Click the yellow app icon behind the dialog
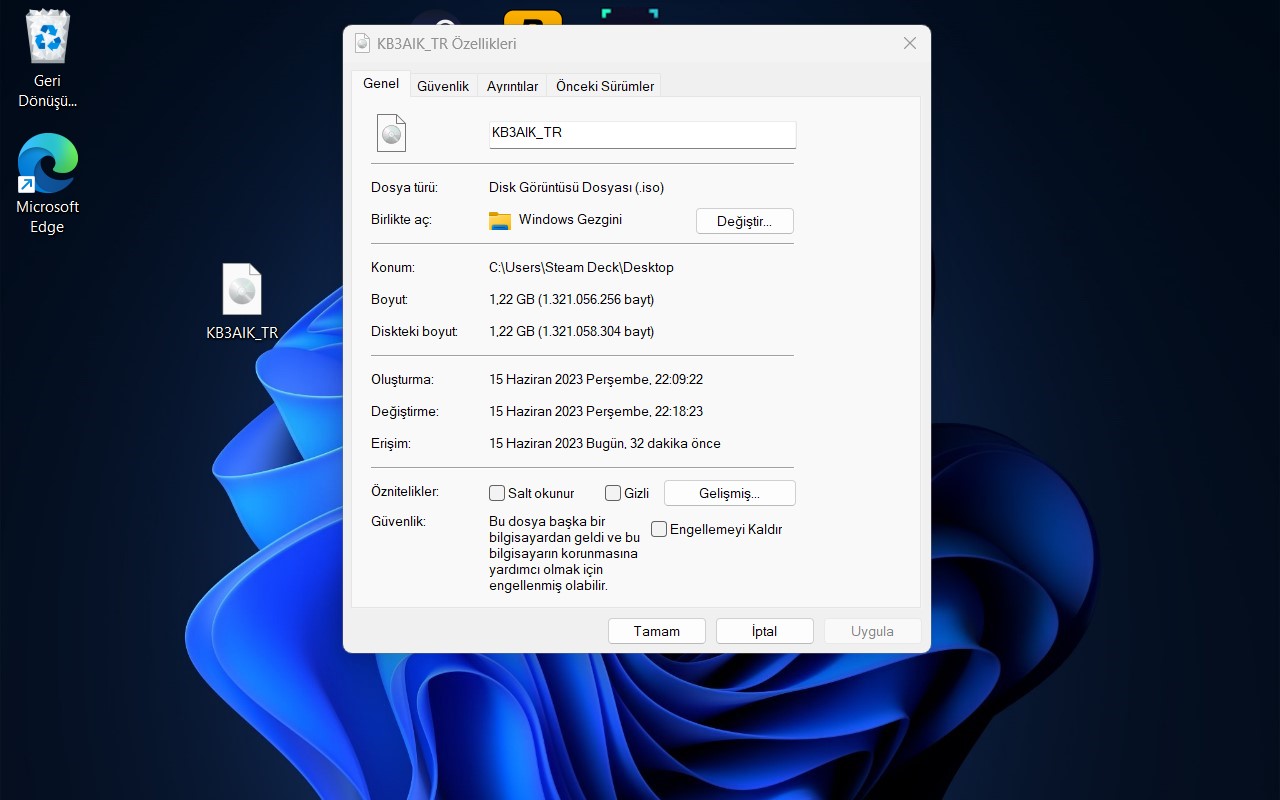The height and width of the screenshot is (800, 1280). pos(532,20)
